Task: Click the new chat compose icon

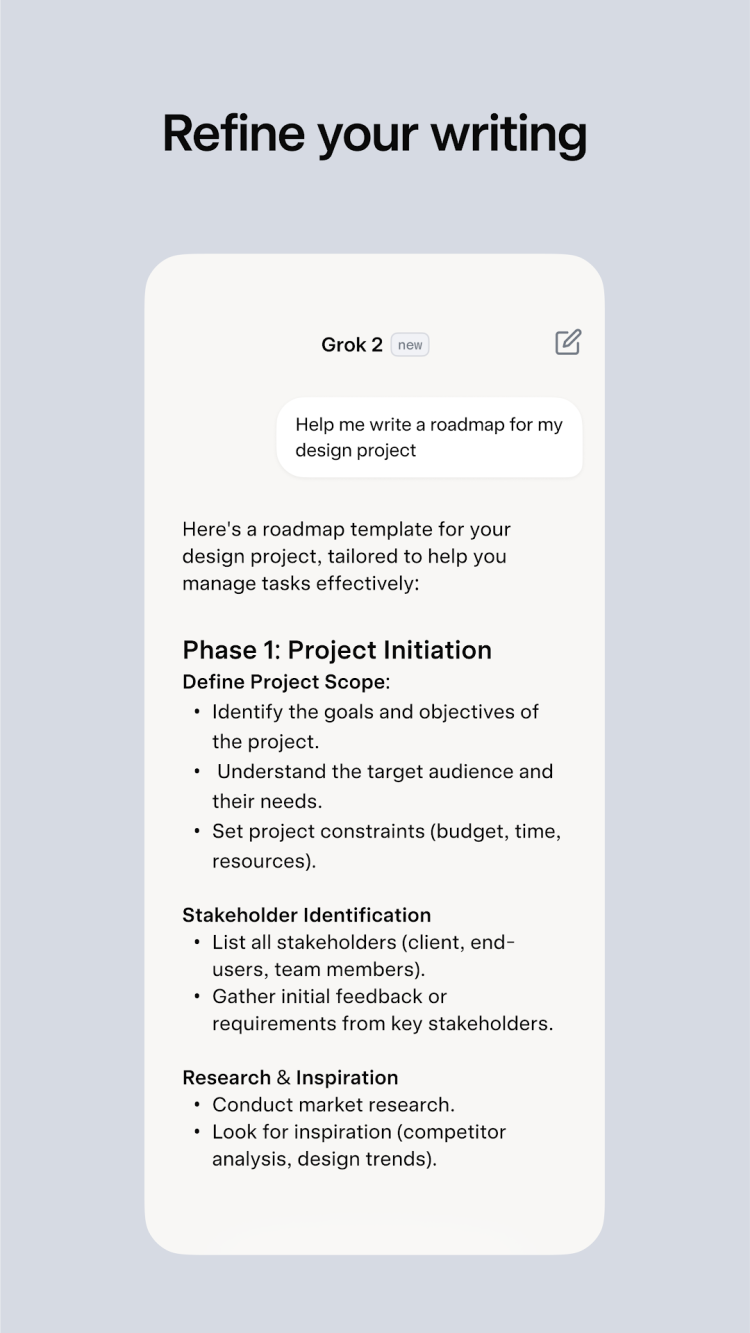Action: [x=568, y=343]
